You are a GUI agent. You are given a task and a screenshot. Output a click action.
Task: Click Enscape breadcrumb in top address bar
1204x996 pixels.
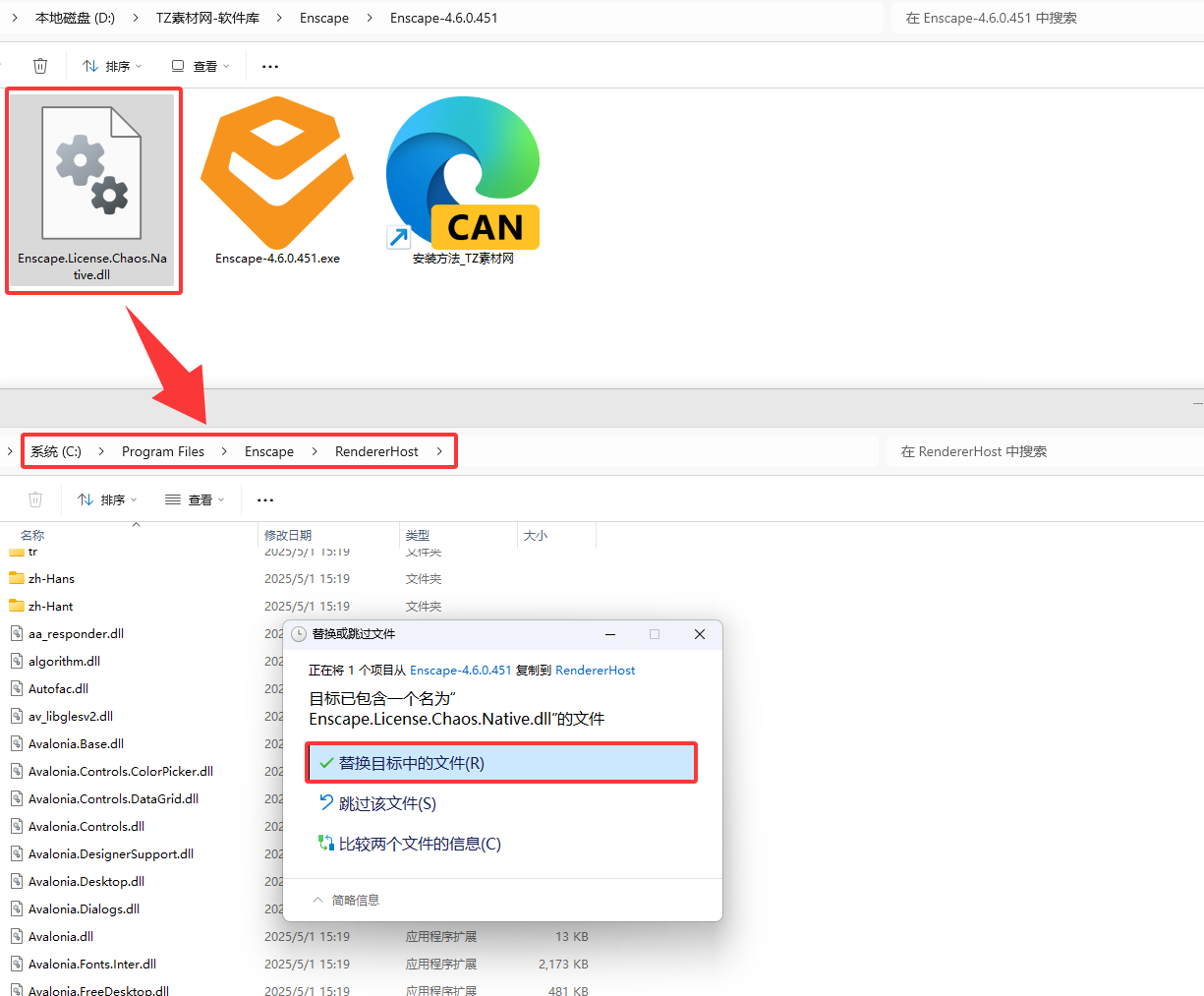pyautogui.click(x=324, y=18)
